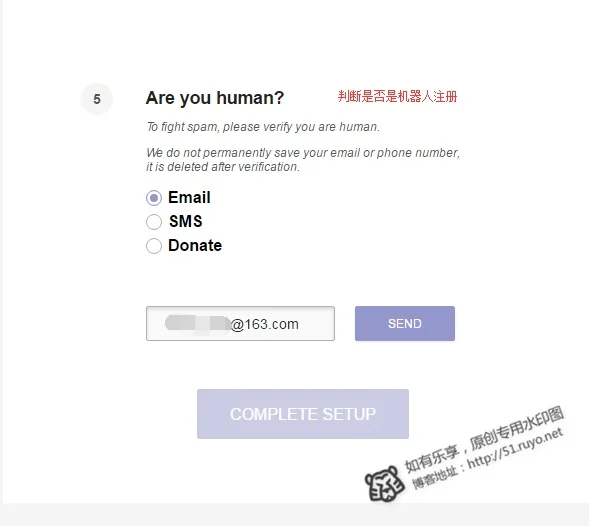
Task: Click the step 5 circle badge
Action: 97,99
